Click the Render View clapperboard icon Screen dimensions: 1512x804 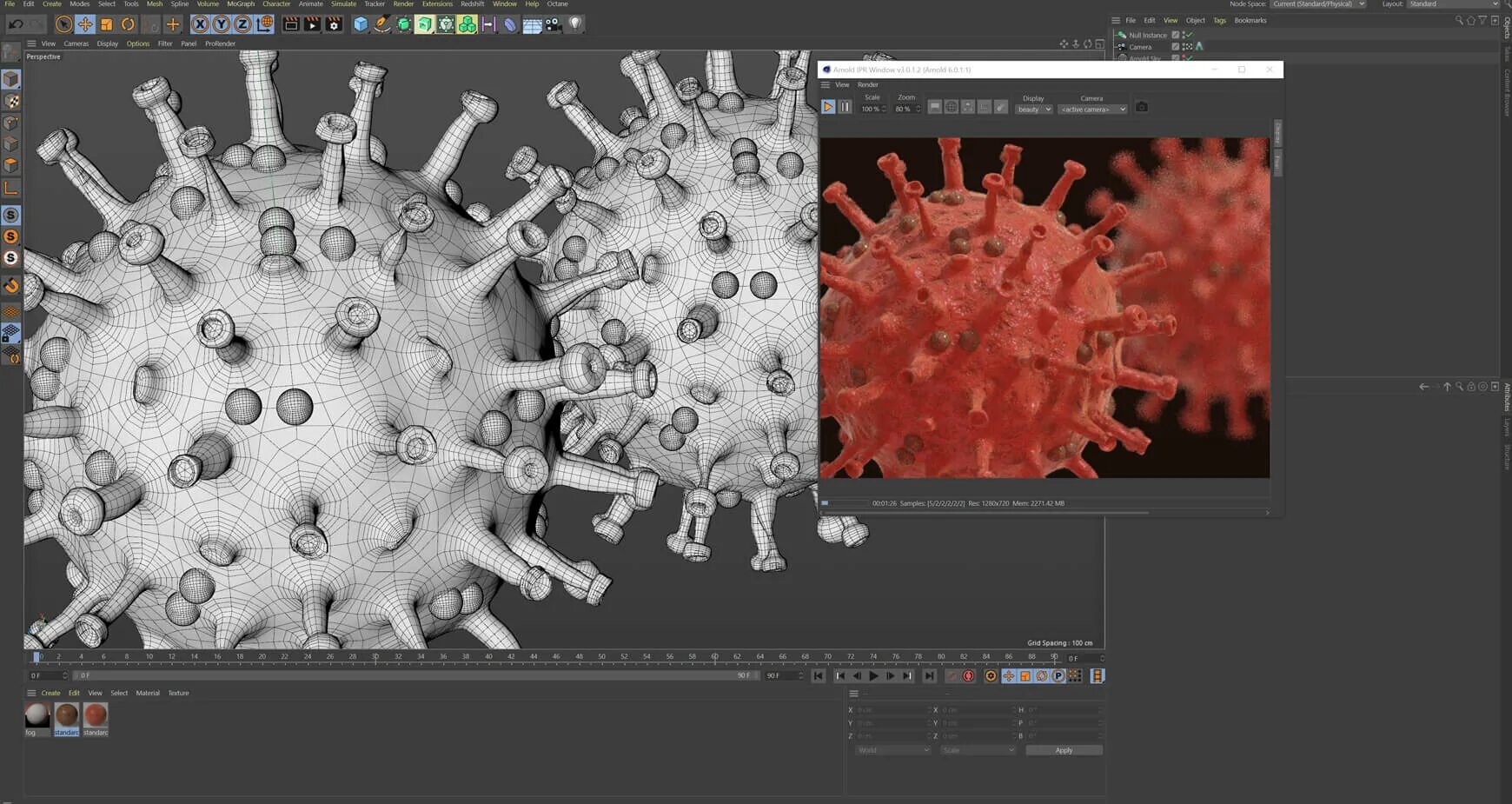[x=291, y=24]
